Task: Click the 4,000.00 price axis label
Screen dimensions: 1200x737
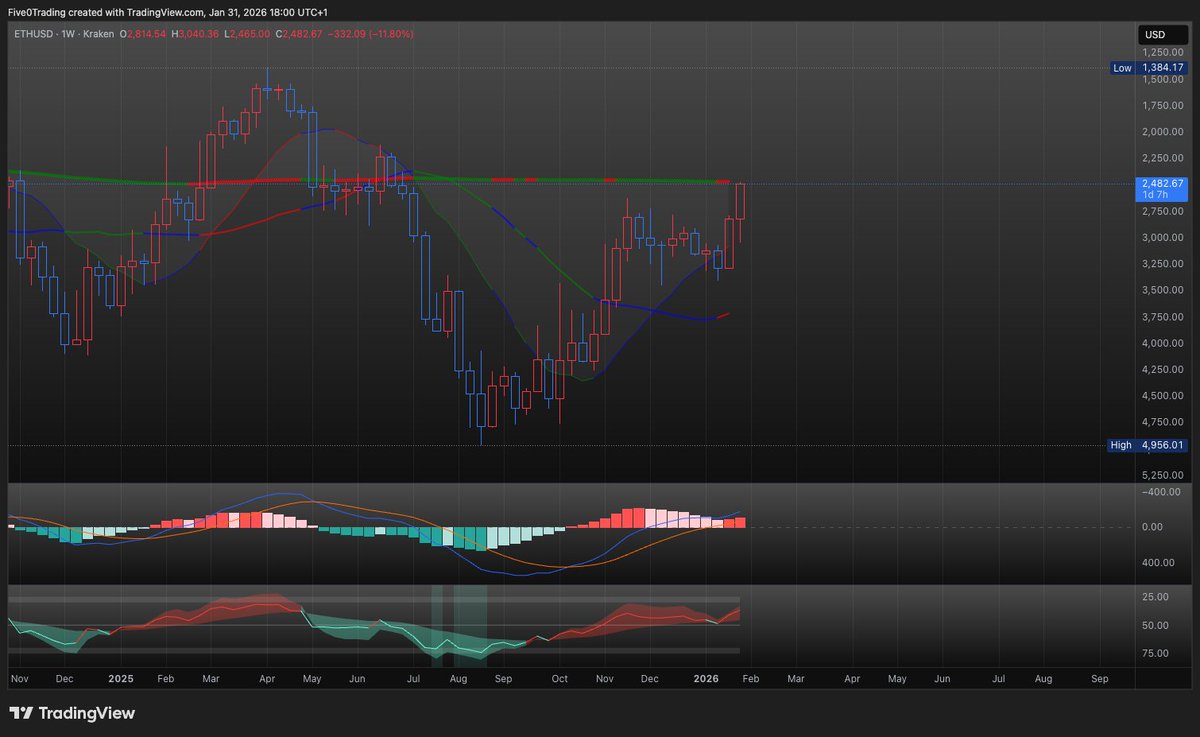Action: coord(1163,344)
